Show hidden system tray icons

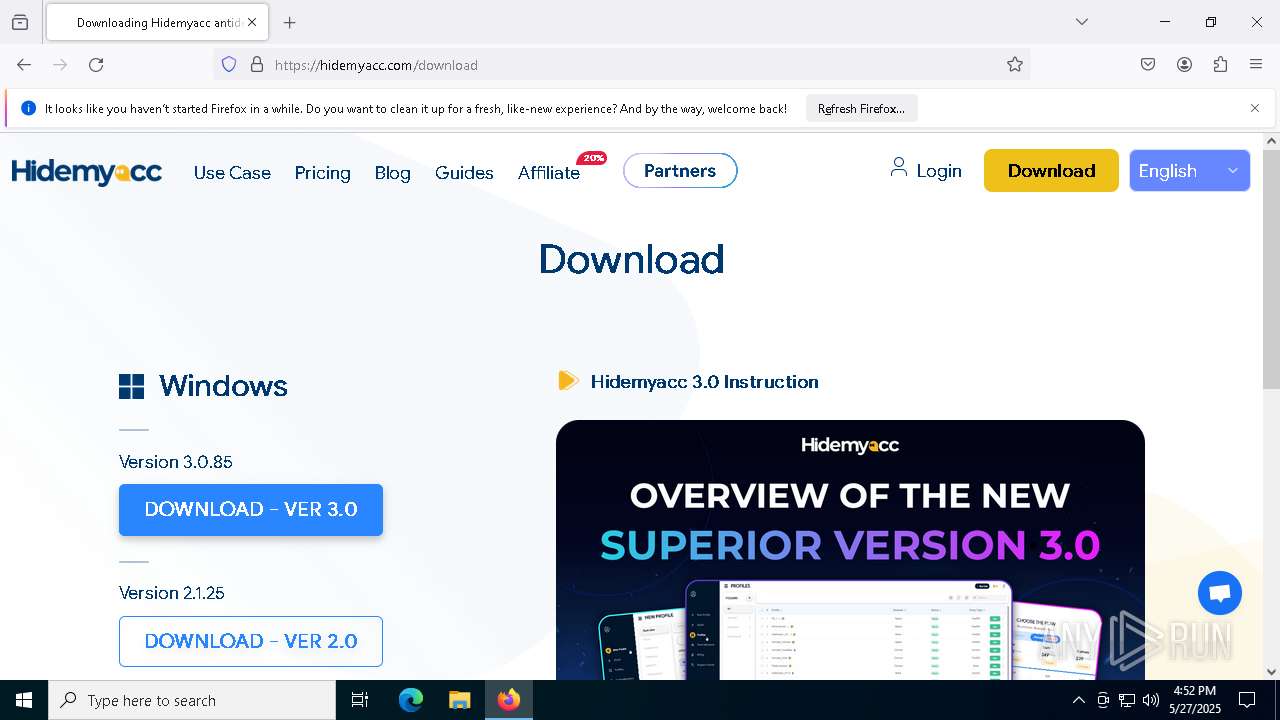[x=1078, y=700]
